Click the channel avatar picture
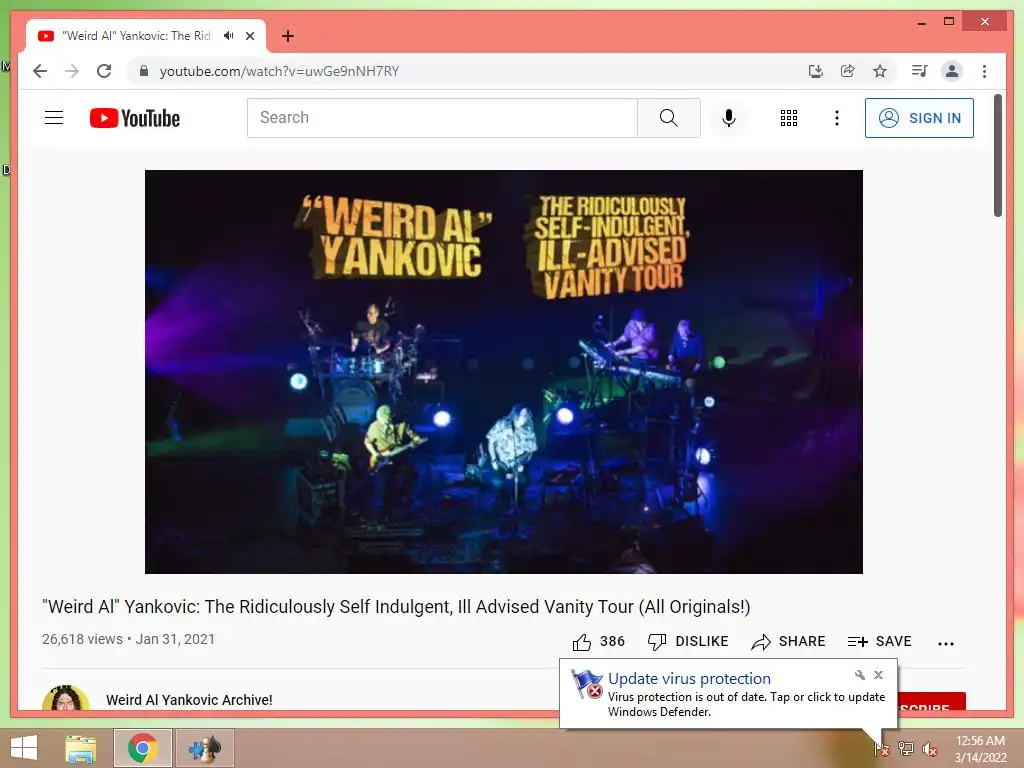The height and width of the screenshot is (768, 1024). [66, 698]
